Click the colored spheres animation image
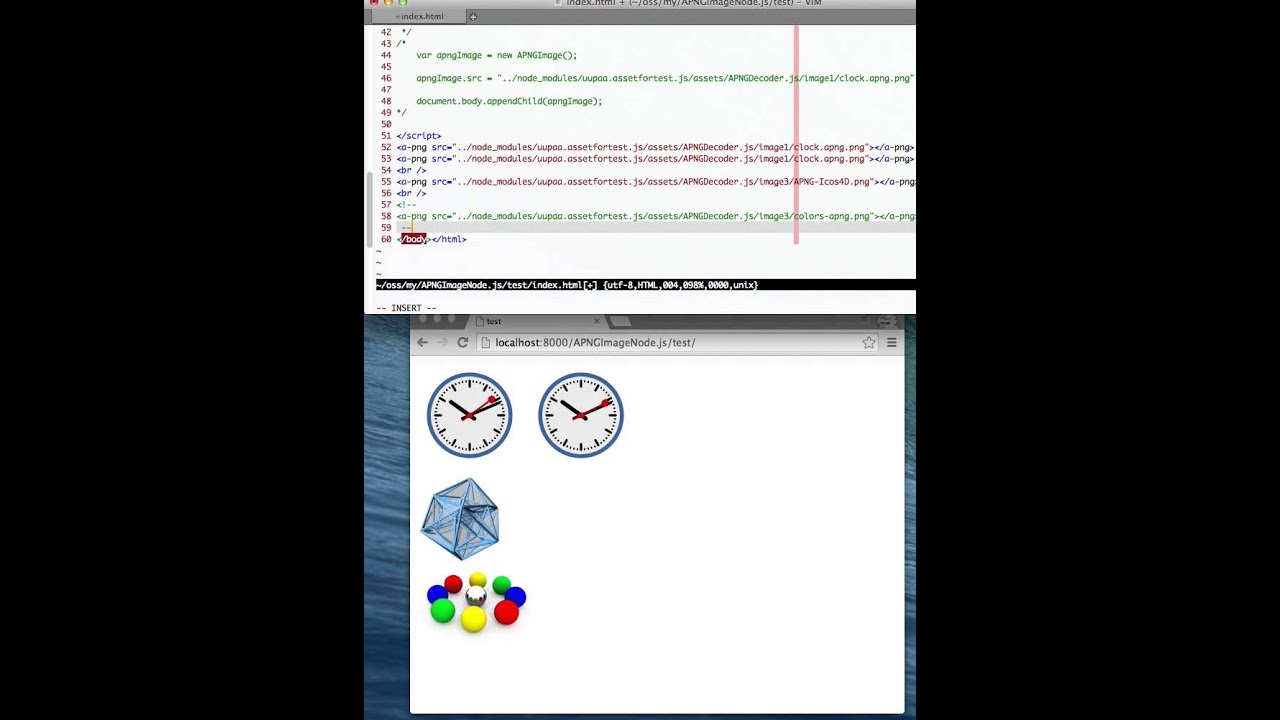 tap(476, 602)
